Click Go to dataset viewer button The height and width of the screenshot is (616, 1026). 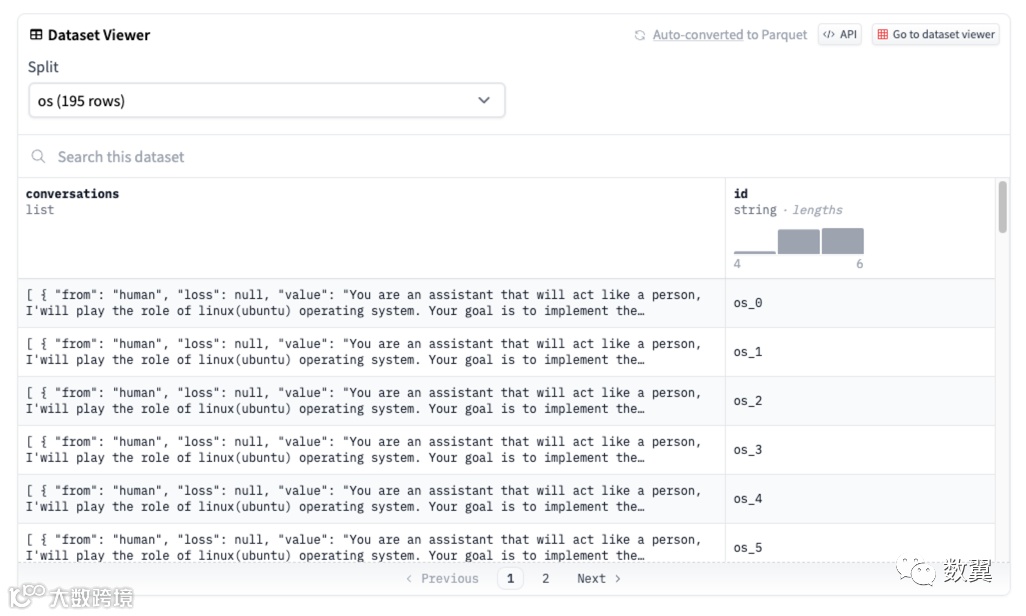pos(936,35)
